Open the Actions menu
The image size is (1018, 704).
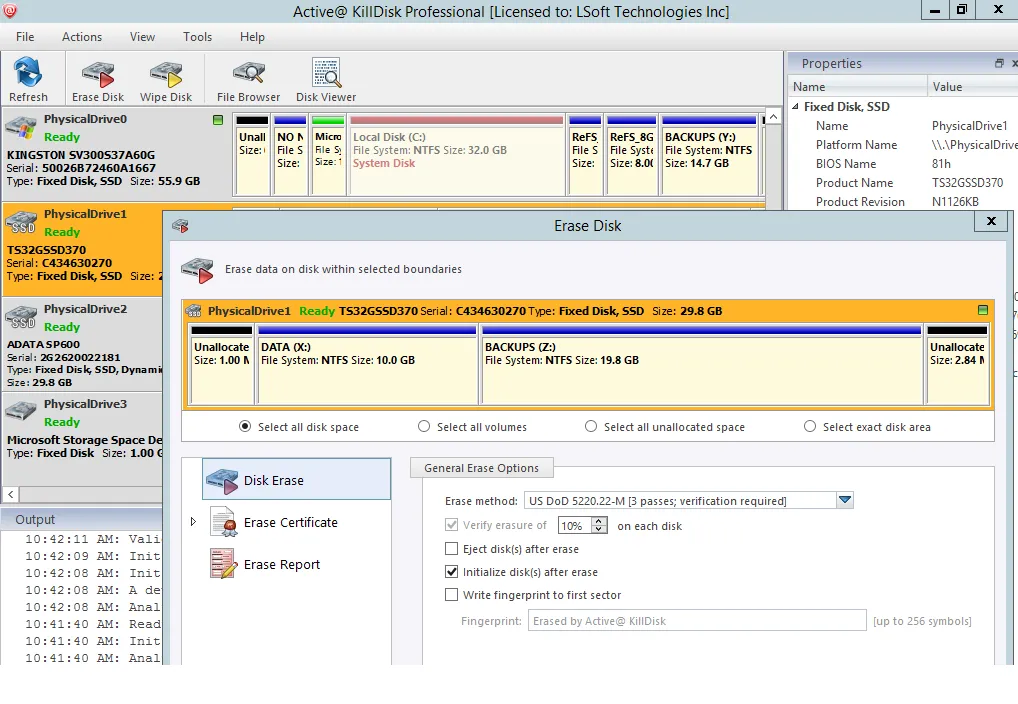pyautogui.click(x=81, y=37)
